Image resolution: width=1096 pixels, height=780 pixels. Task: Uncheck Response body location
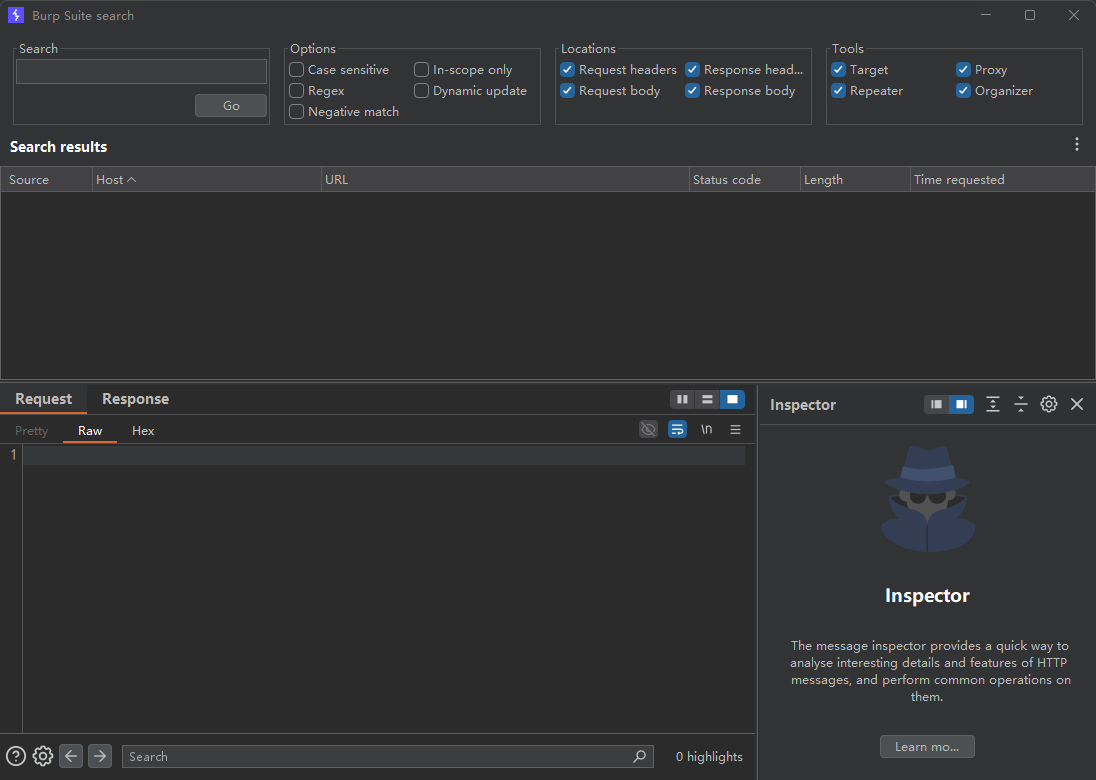point(692,90)
